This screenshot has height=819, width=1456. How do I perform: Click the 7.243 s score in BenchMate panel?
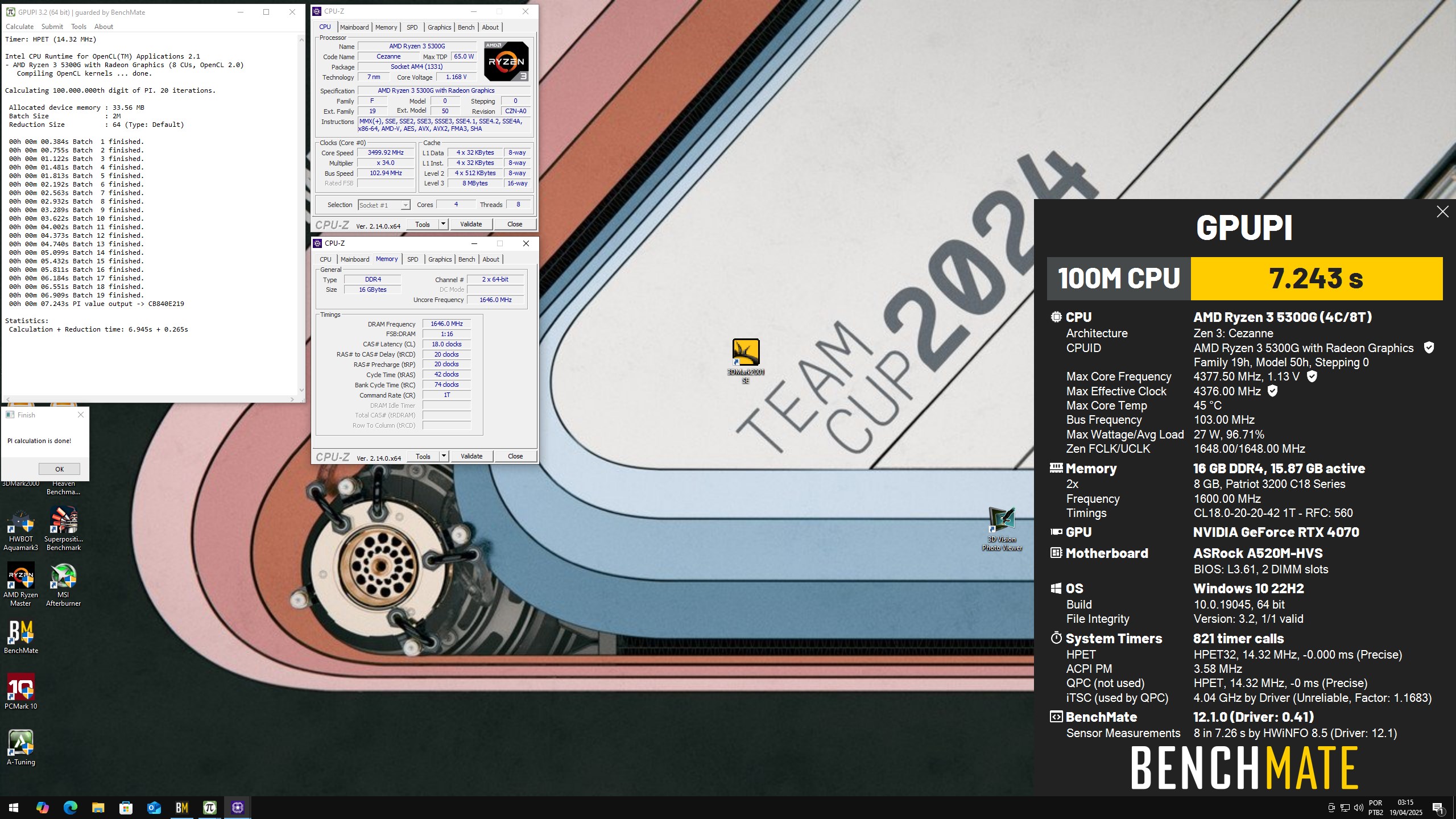pos(1316,279)
